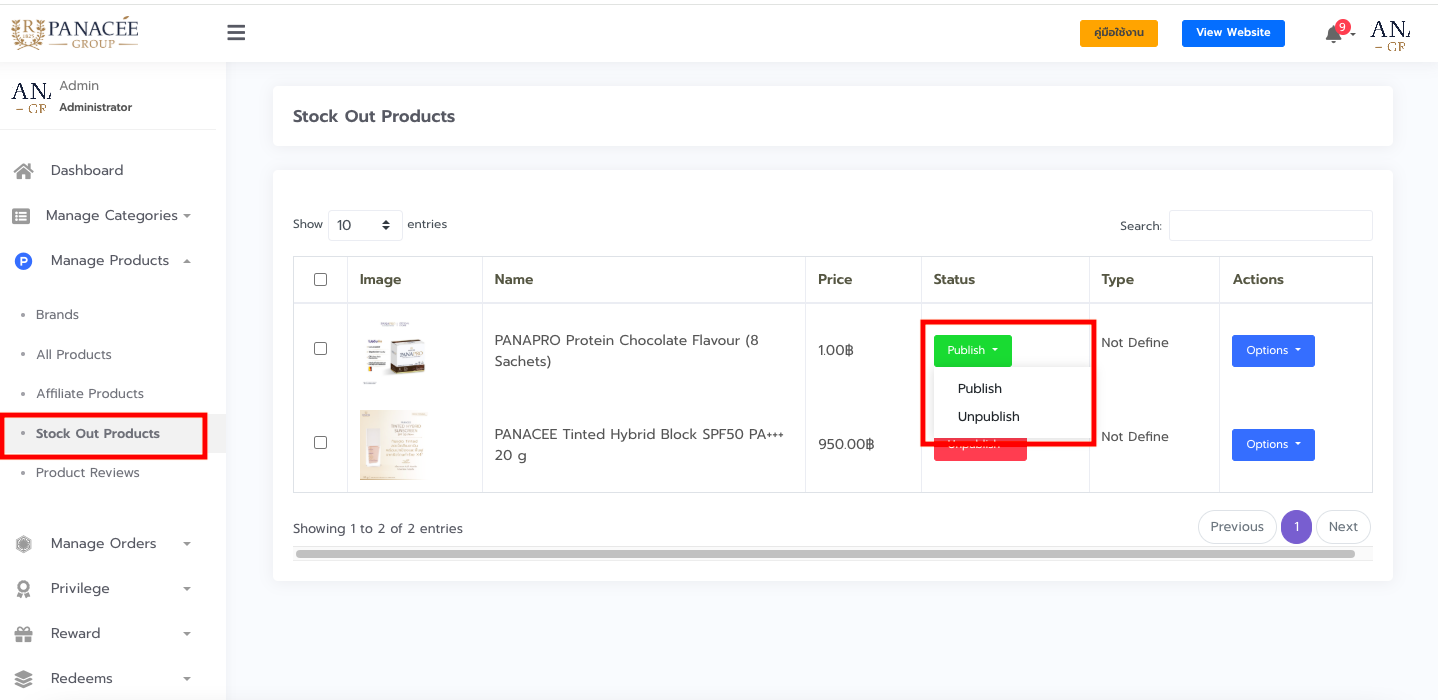Open the Tinted Hybrid Block product thumbnail

point(396,445)
